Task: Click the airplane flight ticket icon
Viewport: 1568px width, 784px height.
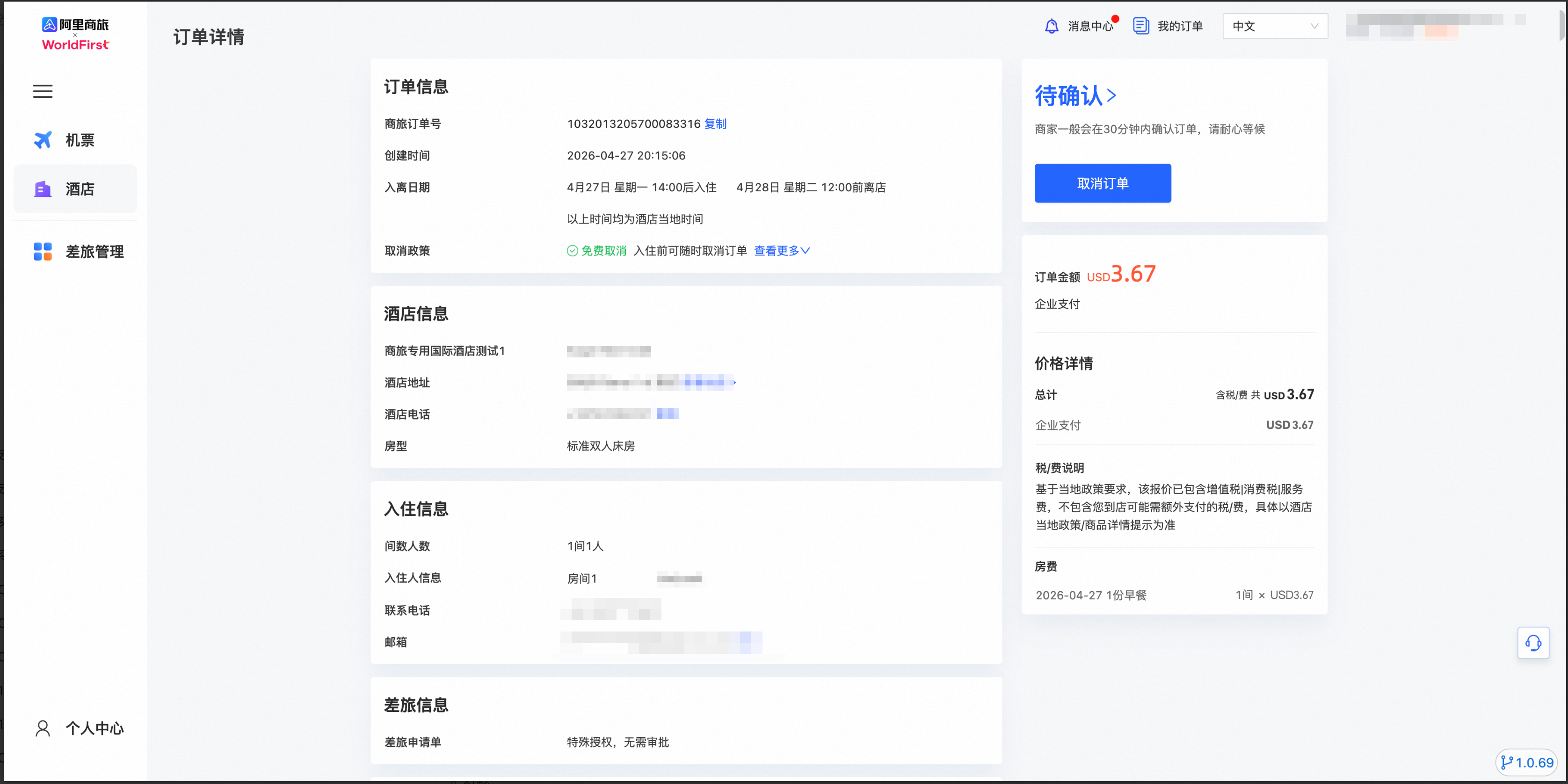Action: click(x=43, y=140)
